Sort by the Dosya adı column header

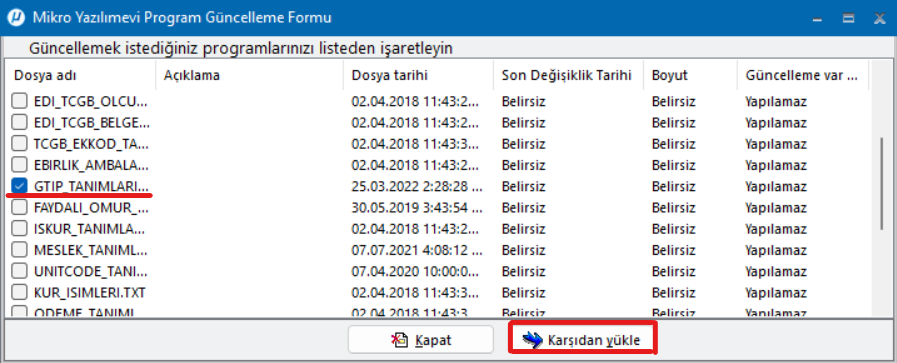tap(80, 75)
